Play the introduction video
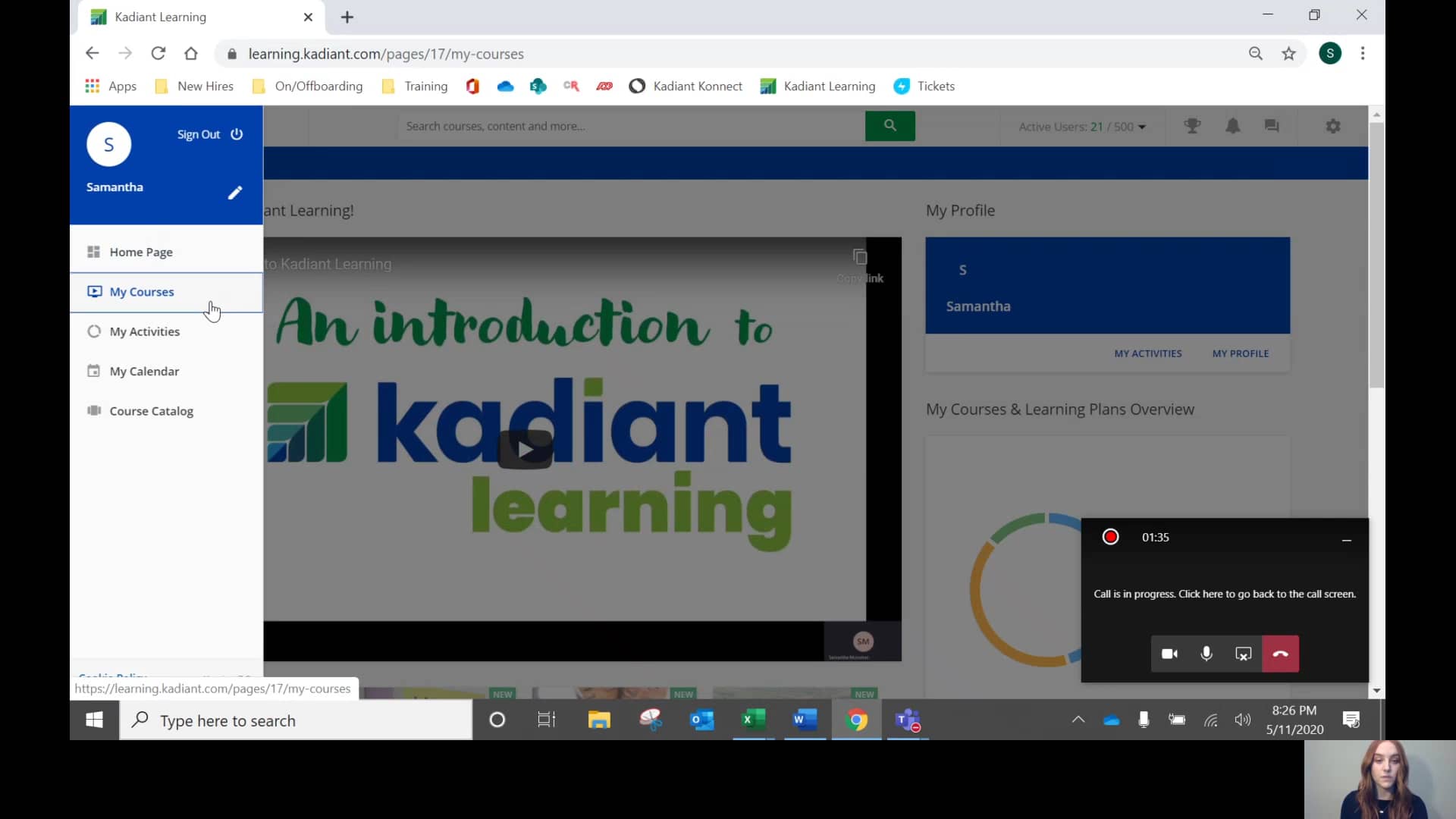This screenshot has width=1456, height=819. 526,448
